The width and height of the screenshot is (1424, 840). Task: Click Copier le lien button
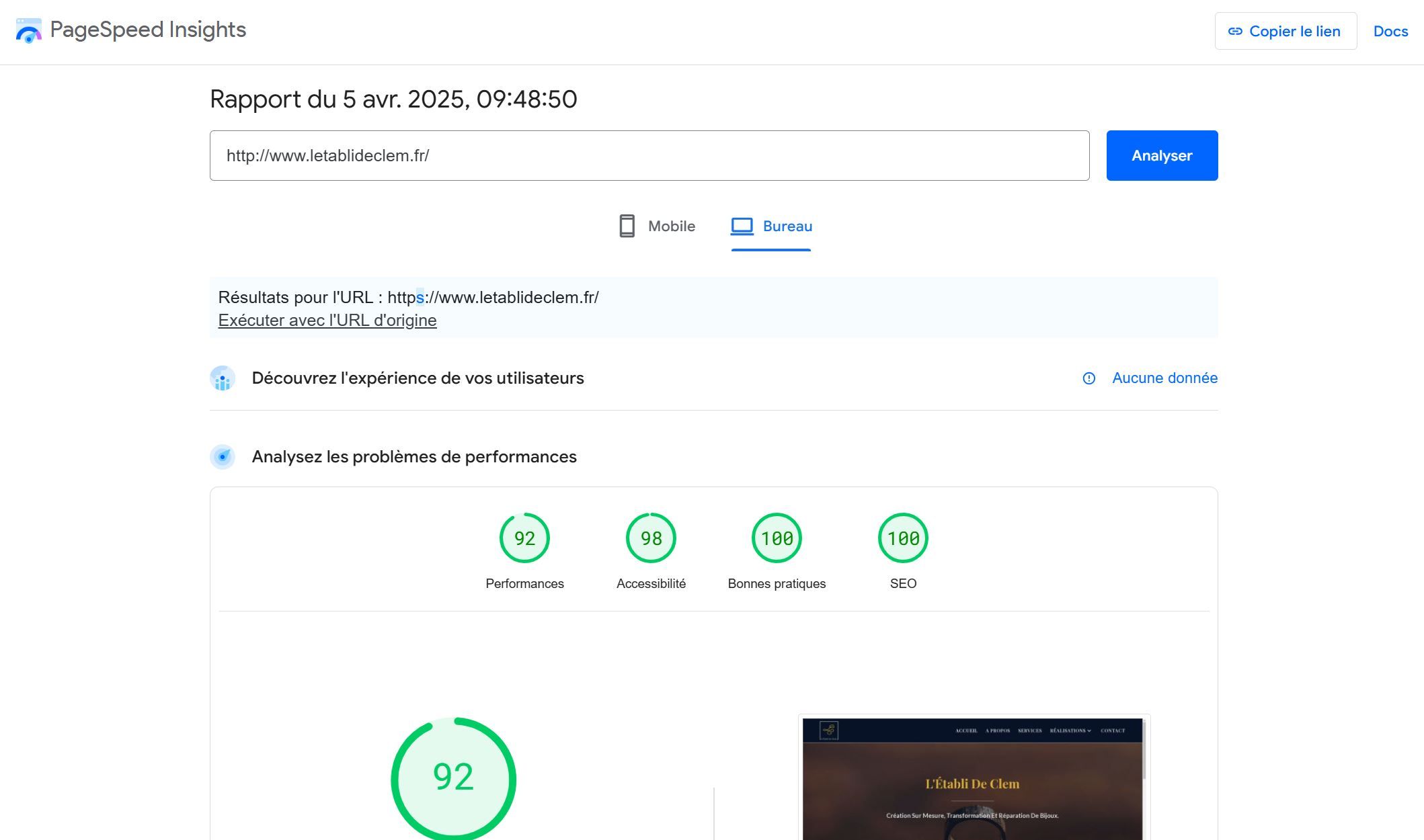coord(1285,31)
